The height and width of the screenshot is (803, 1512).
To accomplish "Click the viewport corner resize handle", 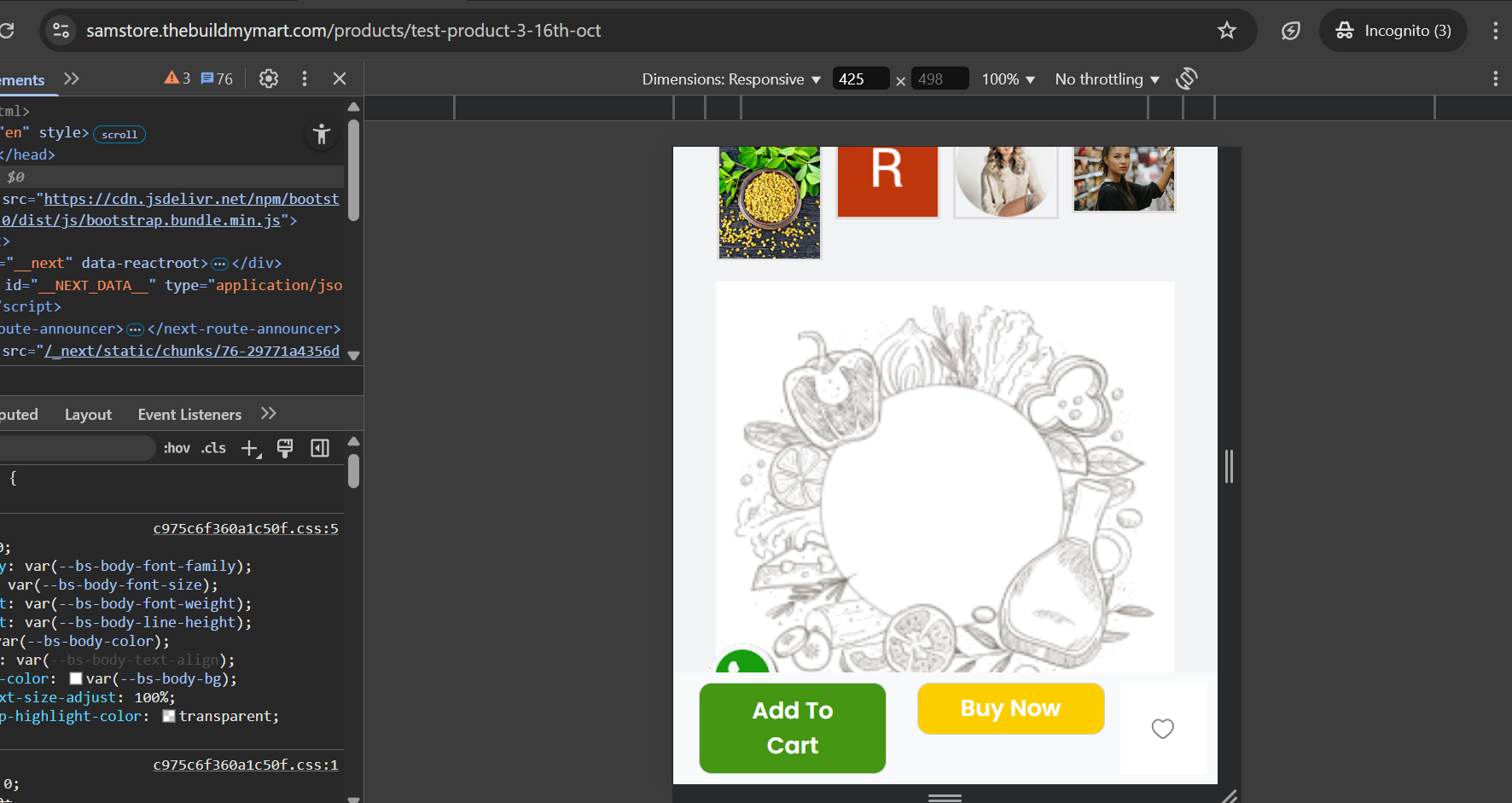I will click(1229, 796).
